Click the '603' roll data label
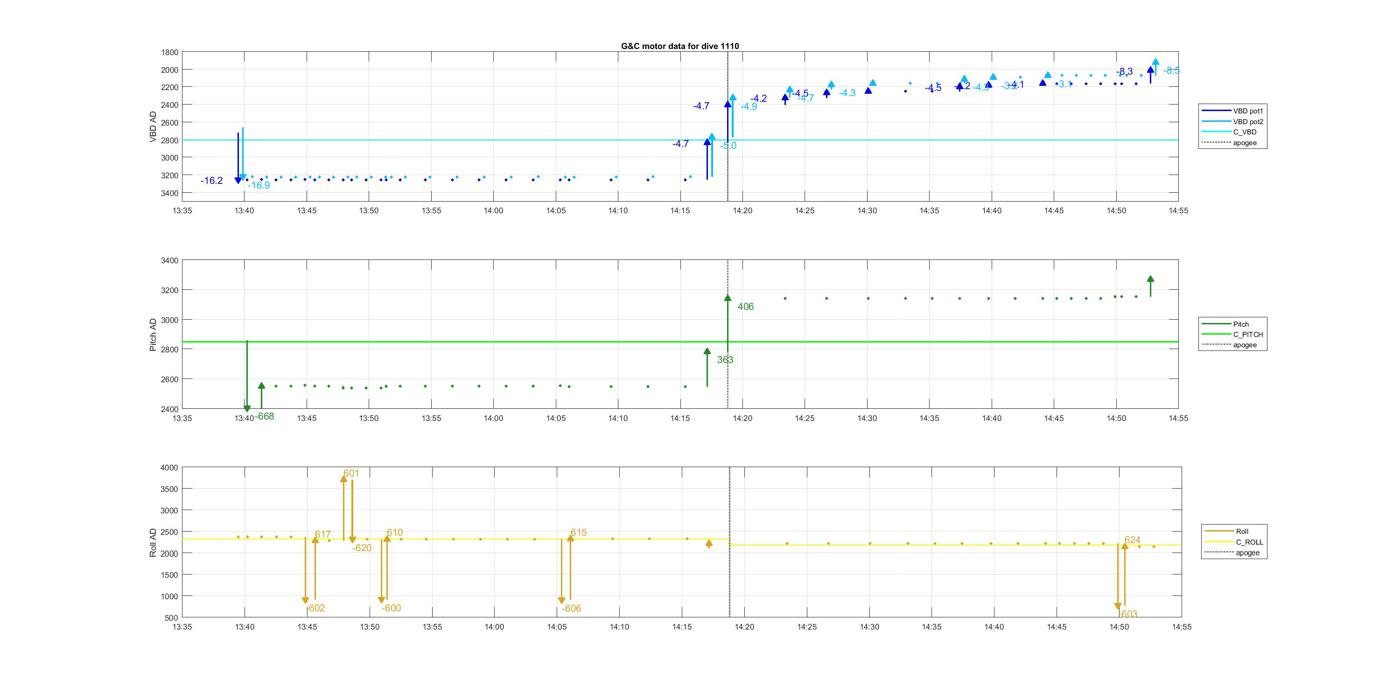The height and width of the screenshot is (693, 1400). pyautogui.click(x=1130, y=614)
